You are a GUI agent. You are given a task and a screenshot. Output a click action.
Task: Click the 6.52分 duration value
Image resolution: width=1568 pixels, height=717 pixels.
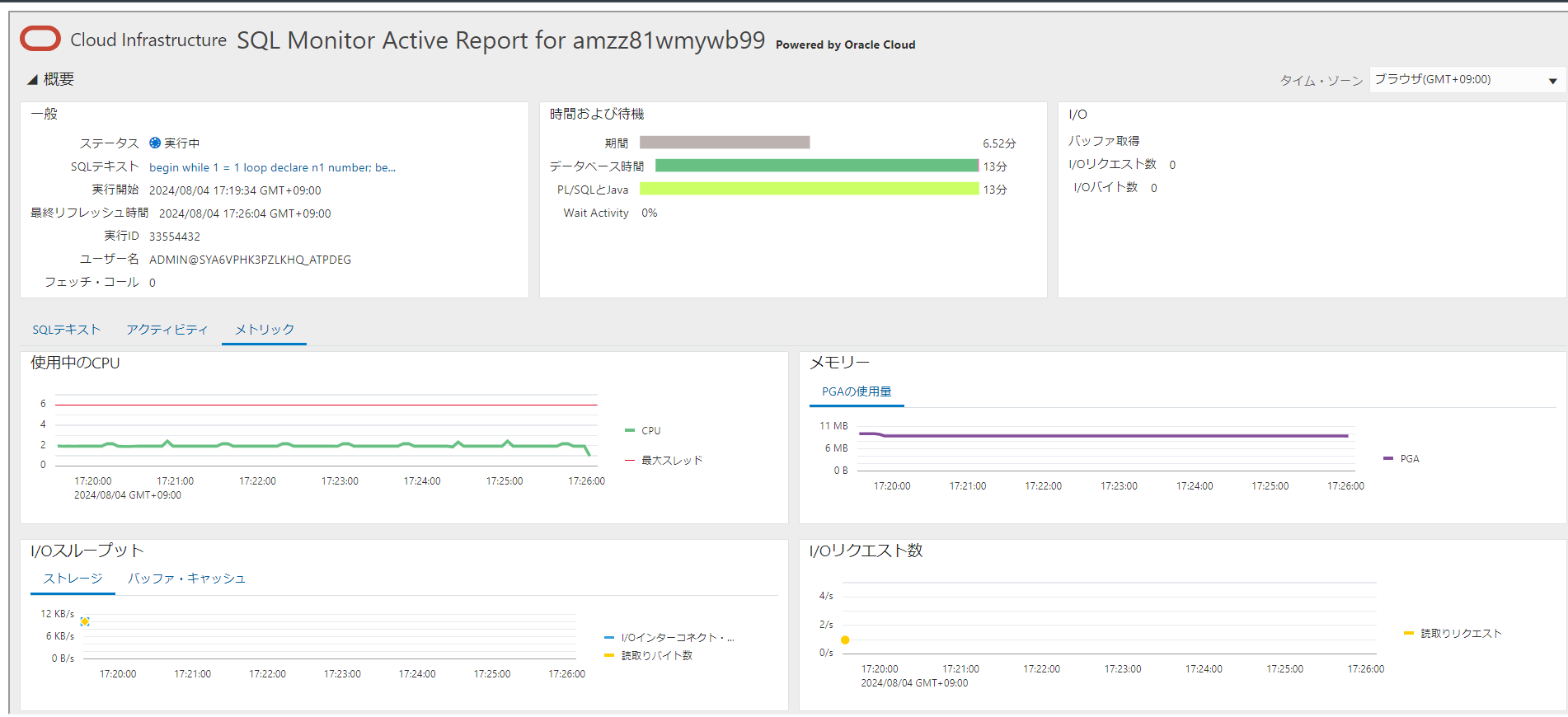pos(999,143)
